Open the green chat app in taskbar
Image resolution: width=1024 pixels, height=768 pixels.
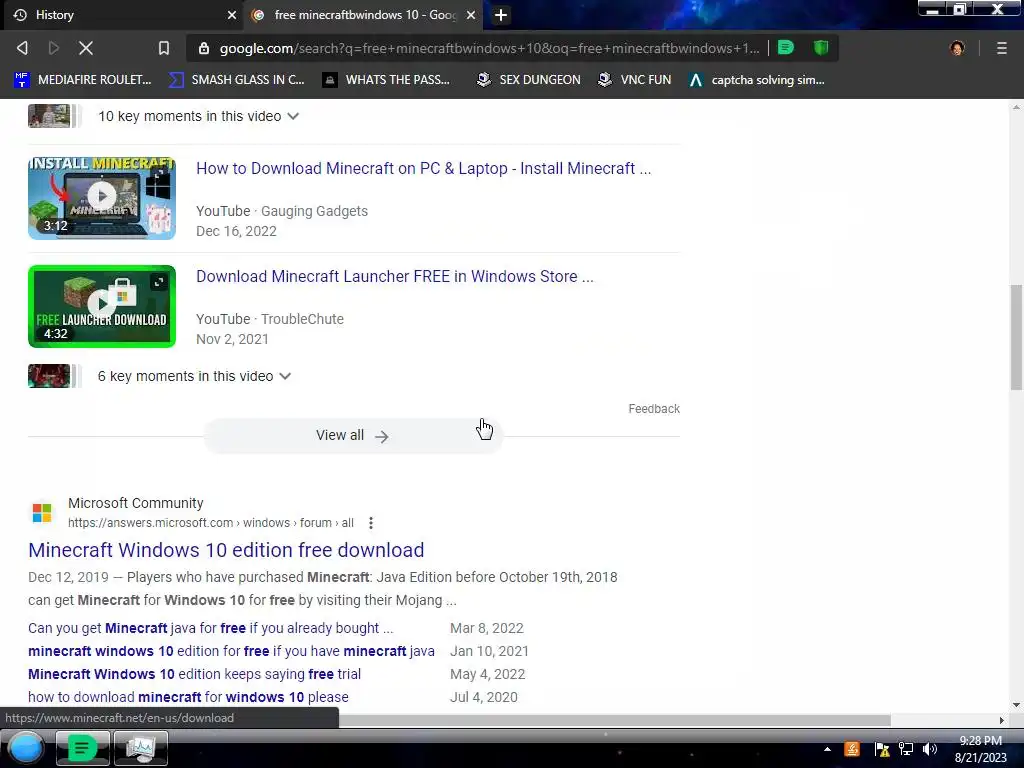pyautogui.click(x=82, y=748)
